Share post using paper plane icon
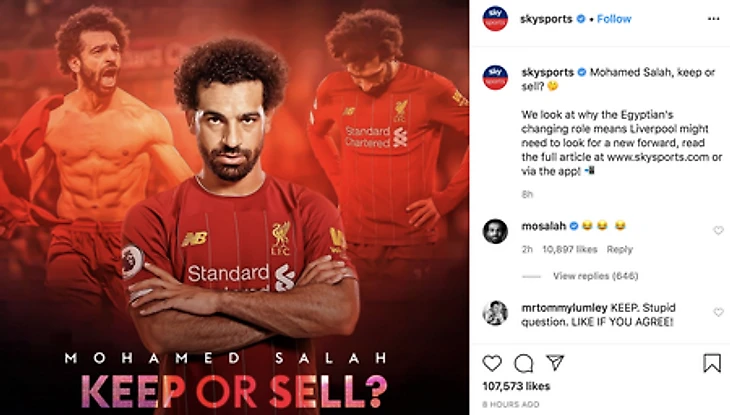 point(555,362)
